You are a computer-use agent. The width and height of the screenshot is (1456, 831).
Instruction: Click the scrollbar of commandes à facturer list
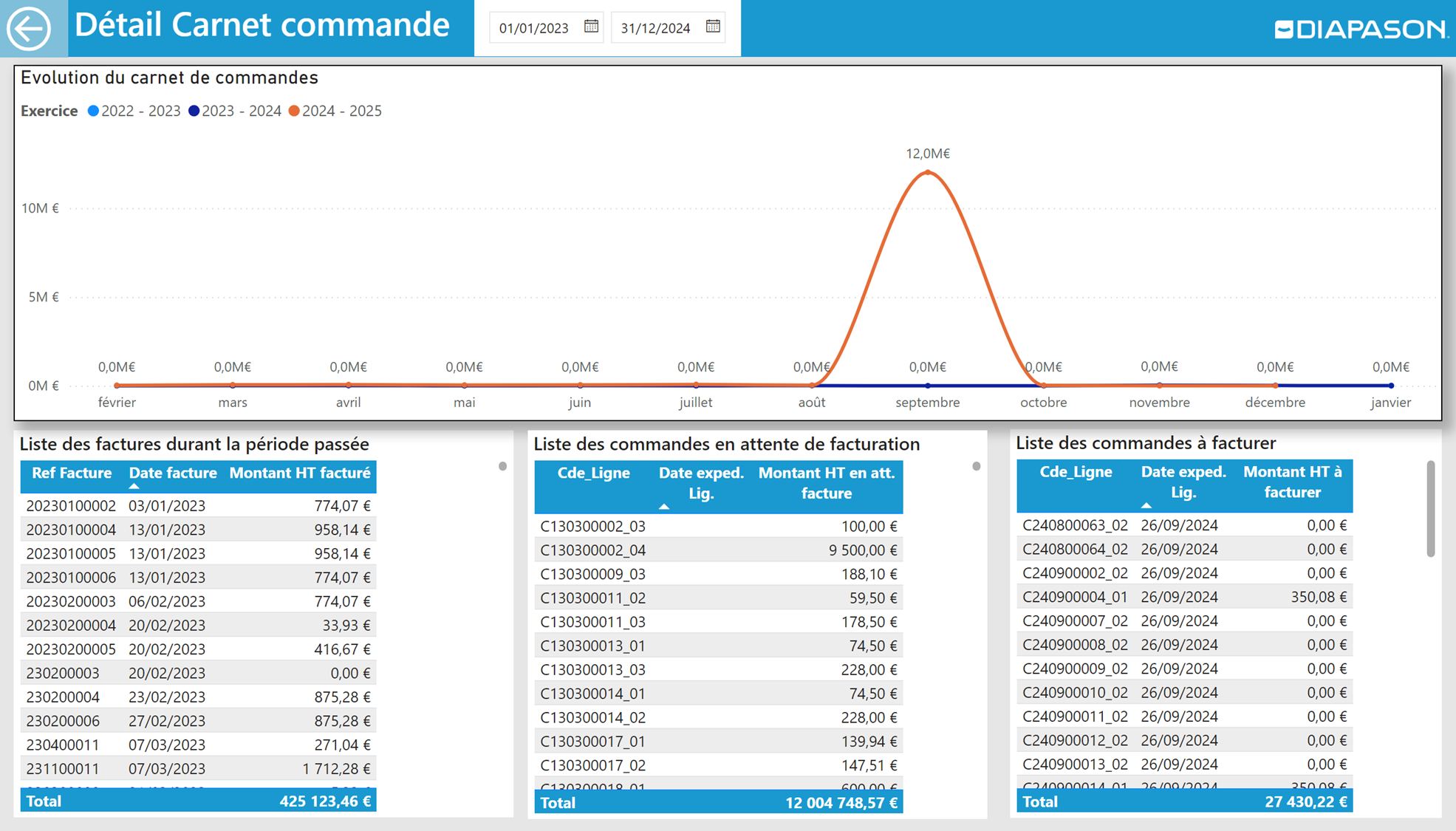[x=1430, y=508]
